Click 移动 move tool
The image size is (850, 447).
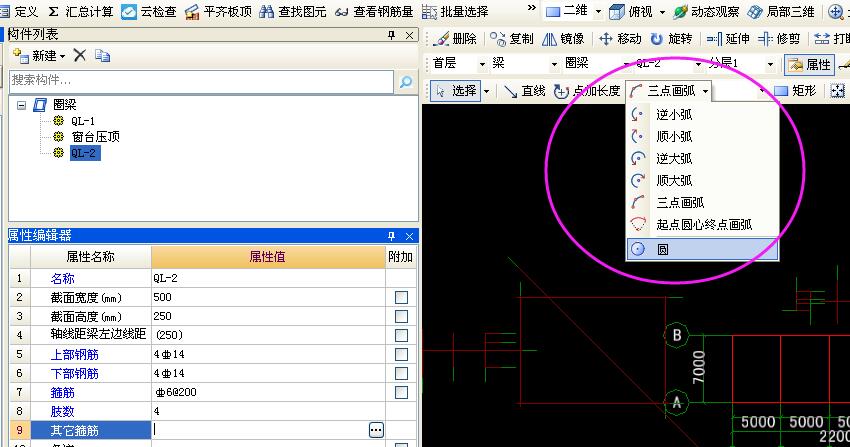coord(620,38)
